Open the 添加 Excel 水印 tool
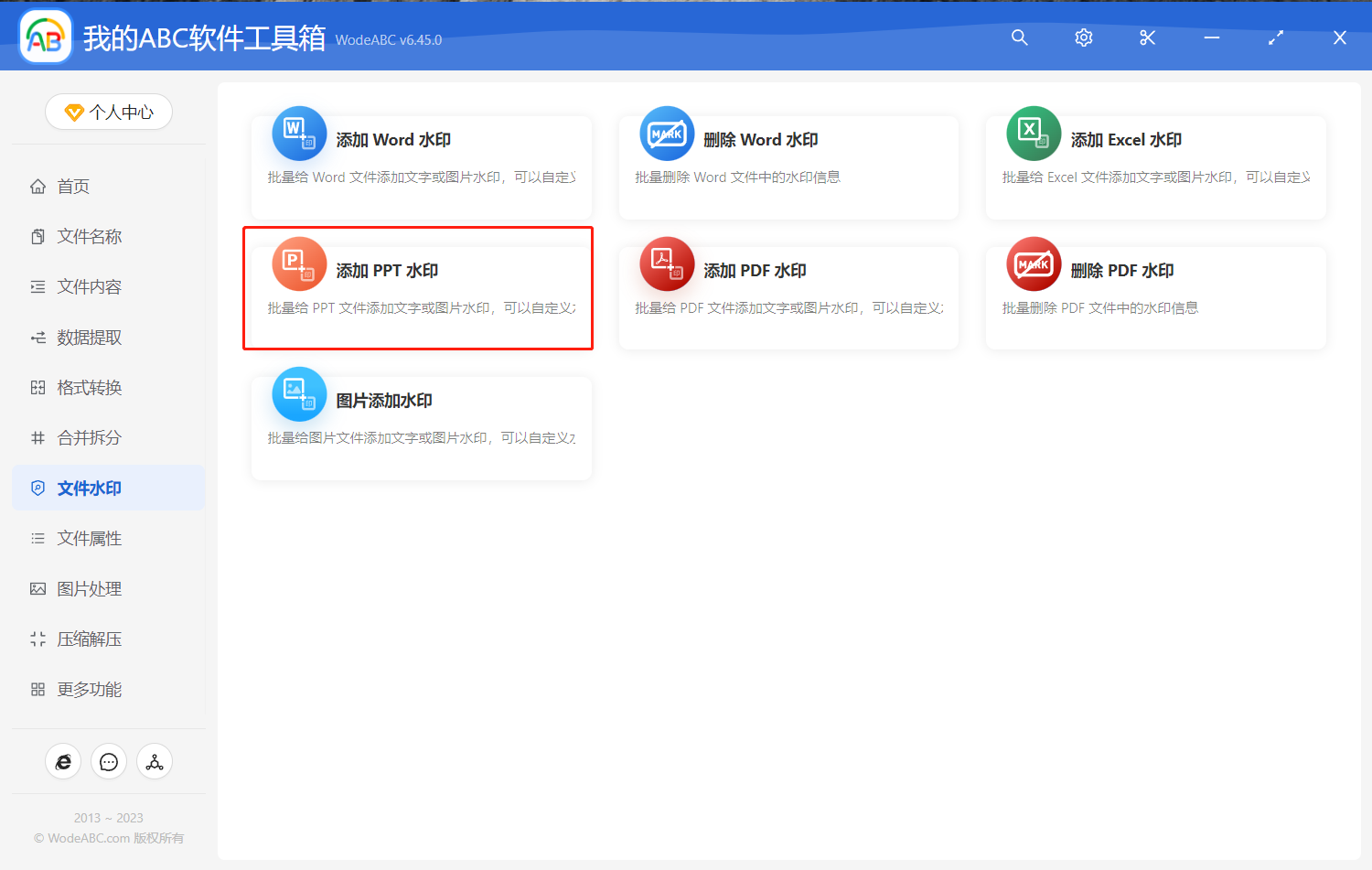The image size is (1372, 870). (x=1155, y=167)
